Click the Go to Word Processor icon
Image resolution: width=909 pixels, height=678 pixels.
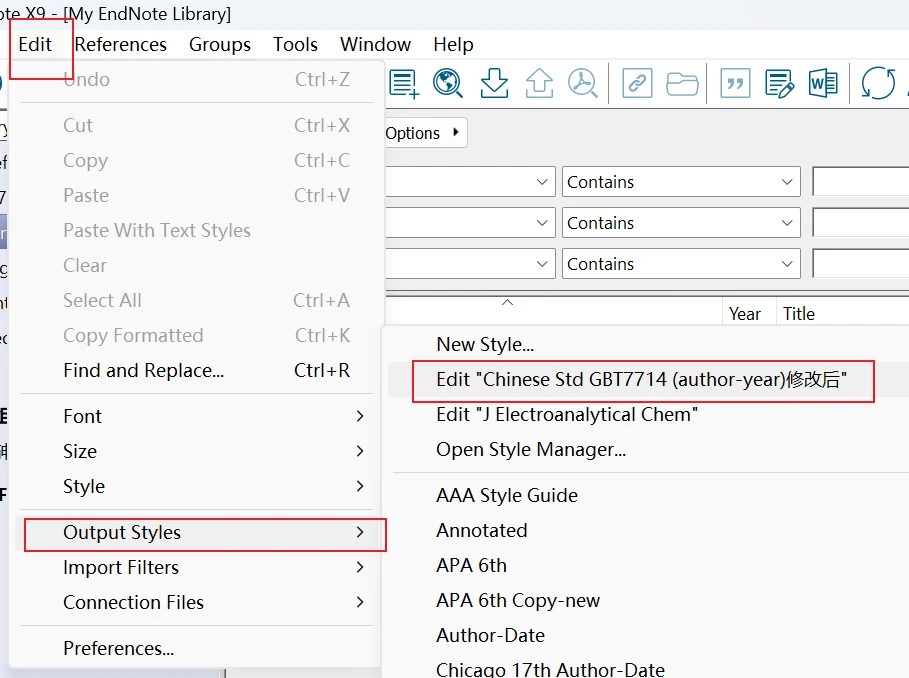[x=823, y=83]
